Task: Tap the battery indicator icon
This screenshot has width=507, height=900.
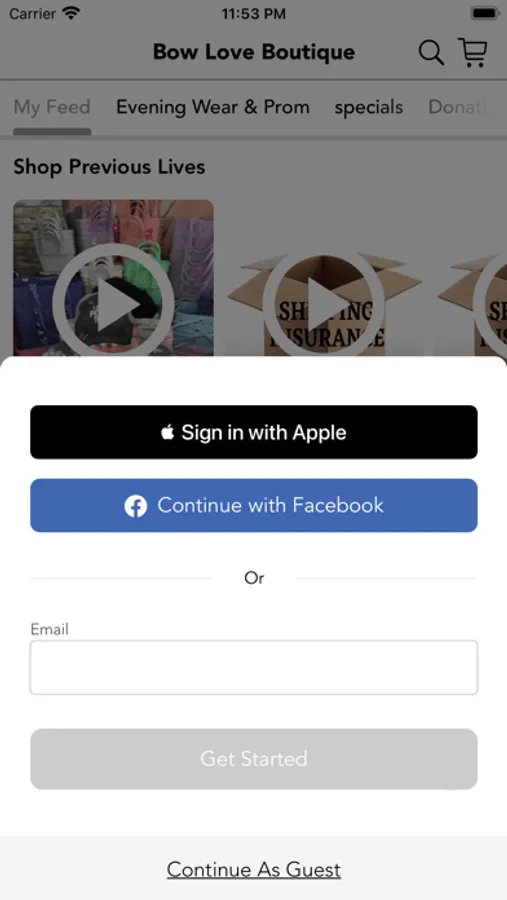Action: (x=485, y=13)
